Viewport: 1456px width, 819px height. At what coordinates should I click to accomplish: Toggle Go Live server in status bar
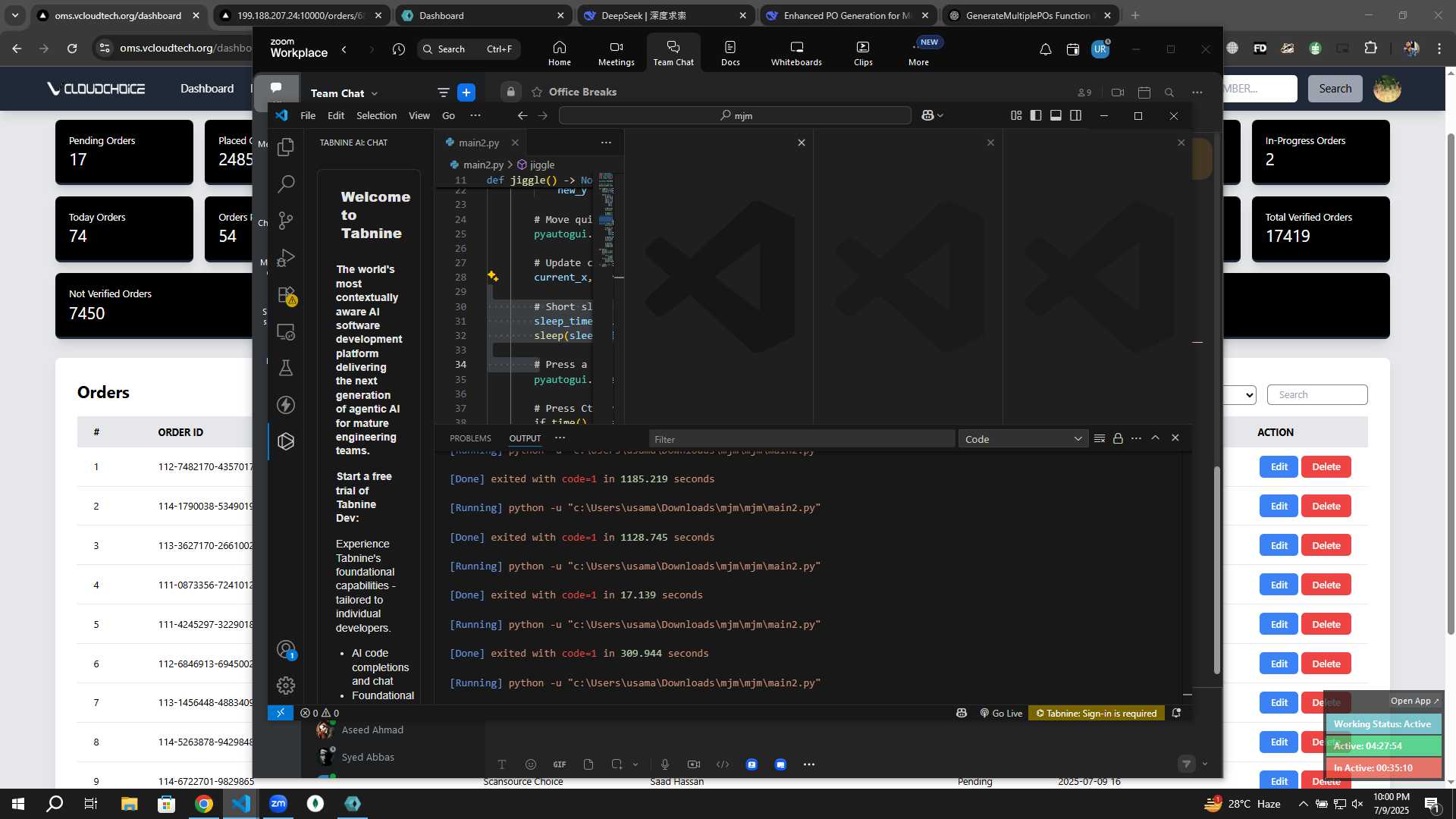tap(1001, 713)
